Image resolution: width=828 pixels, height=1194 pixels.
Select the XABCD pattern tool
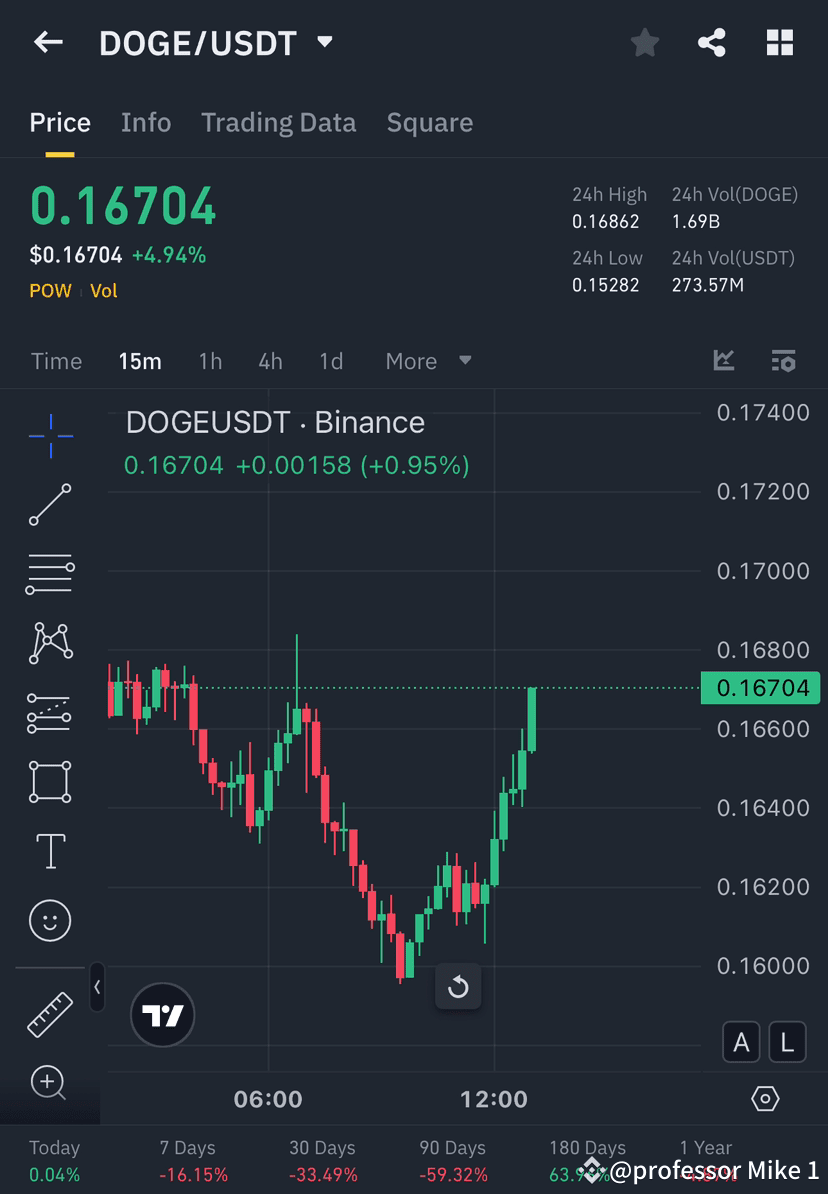point(50,643)
